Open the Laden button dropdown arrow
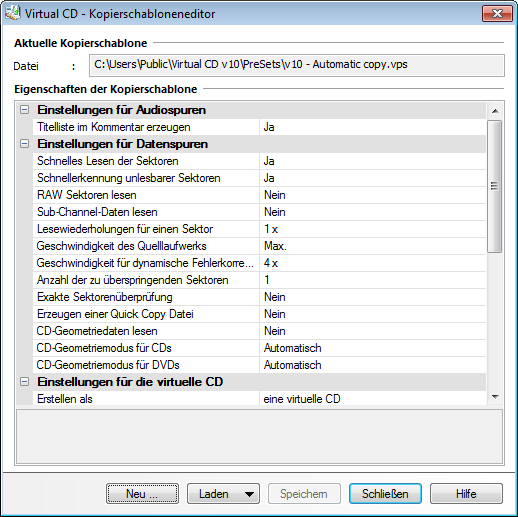518x517 pixels. click(249, 494)
